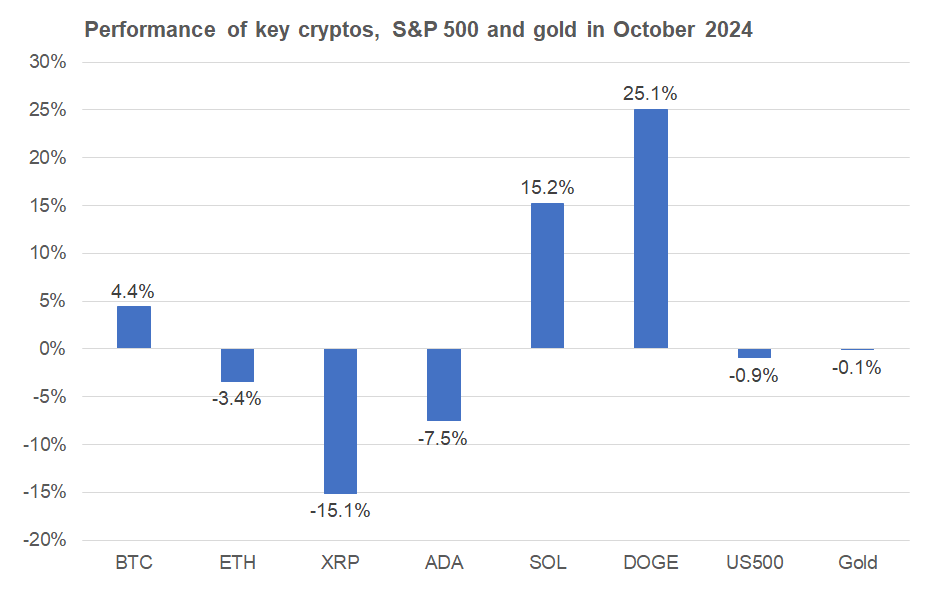This screenshot has width=947, height=610.
Task: Click the 25.1% data label
Action: click(x=650, y=94)
